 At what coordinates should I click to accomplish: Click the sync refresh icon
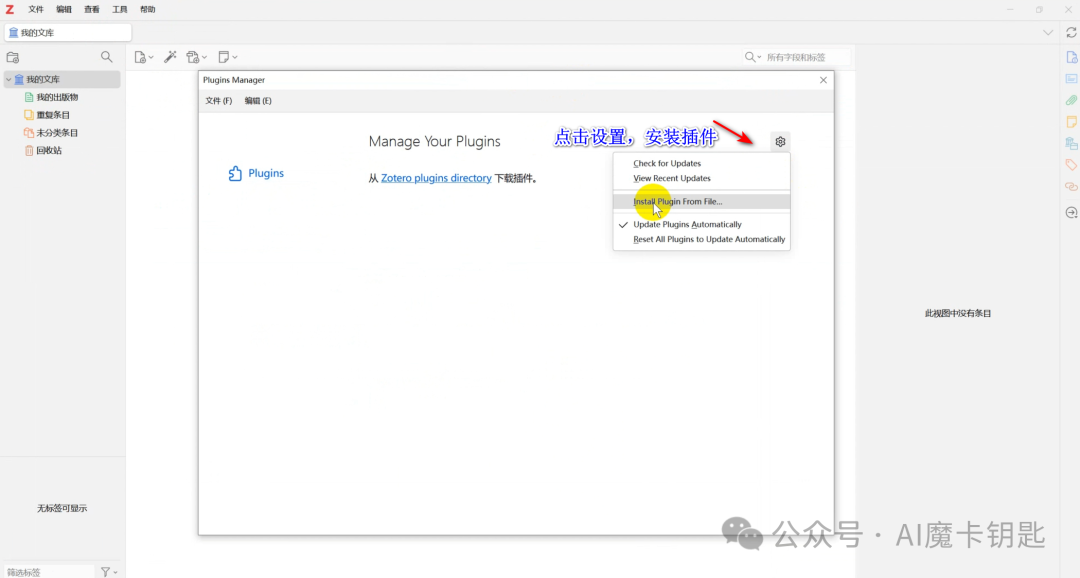1071,32
